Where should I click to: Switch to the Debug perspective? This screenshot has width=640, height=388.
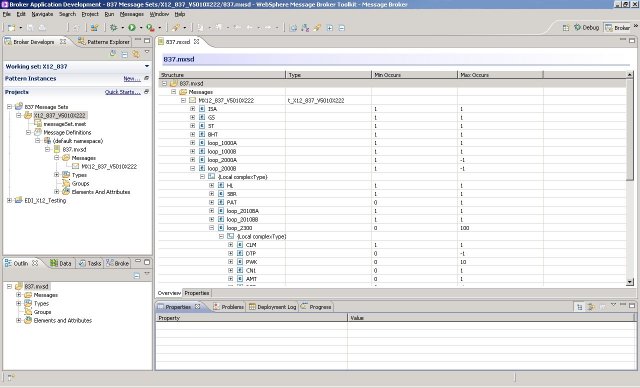pos(587,28)
